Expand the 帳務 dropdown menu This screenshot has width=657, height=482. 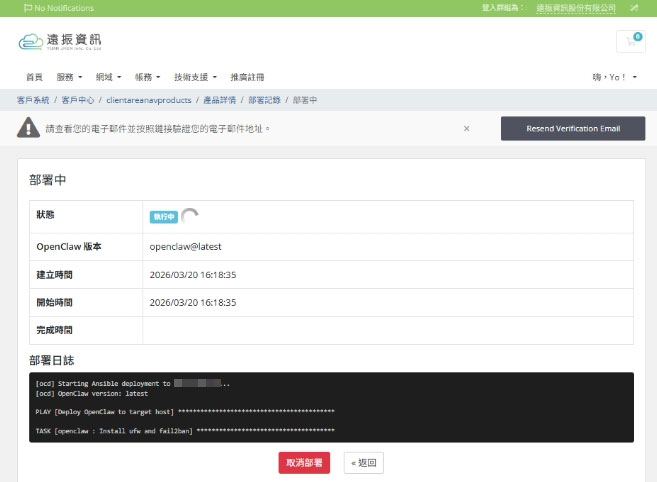[148, 77]
